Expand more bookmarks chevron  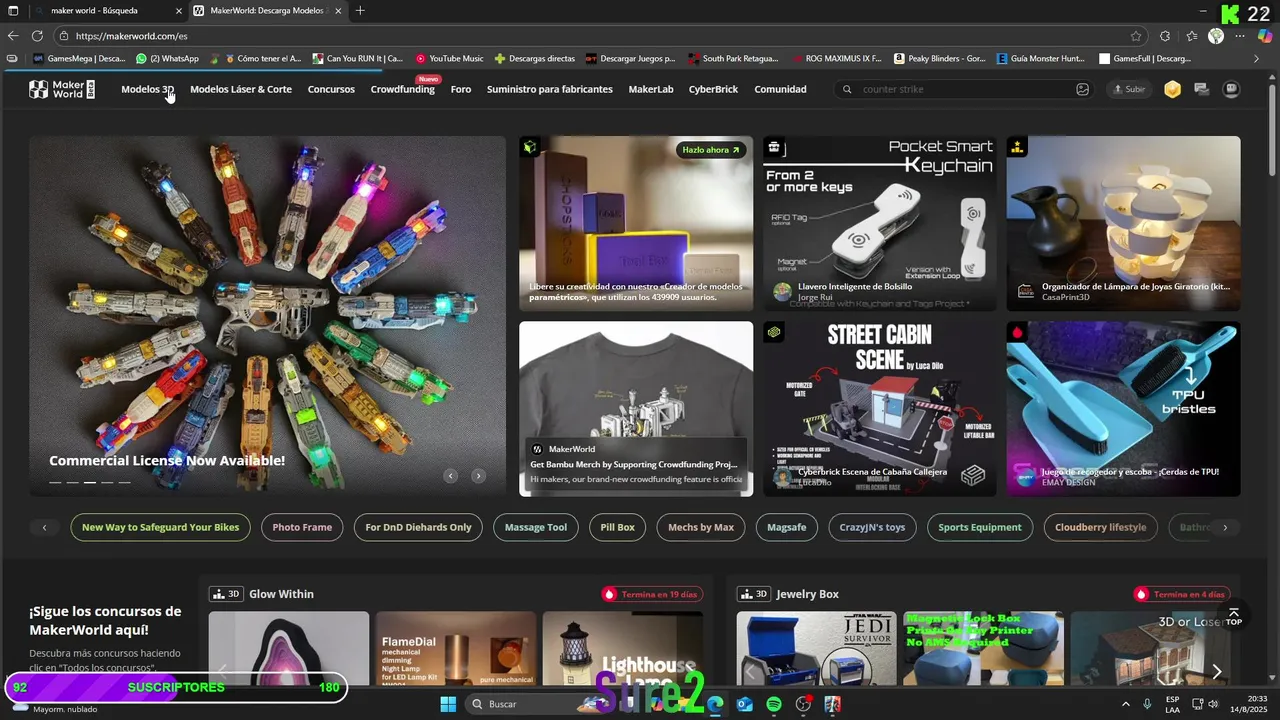click(1256, 58)
